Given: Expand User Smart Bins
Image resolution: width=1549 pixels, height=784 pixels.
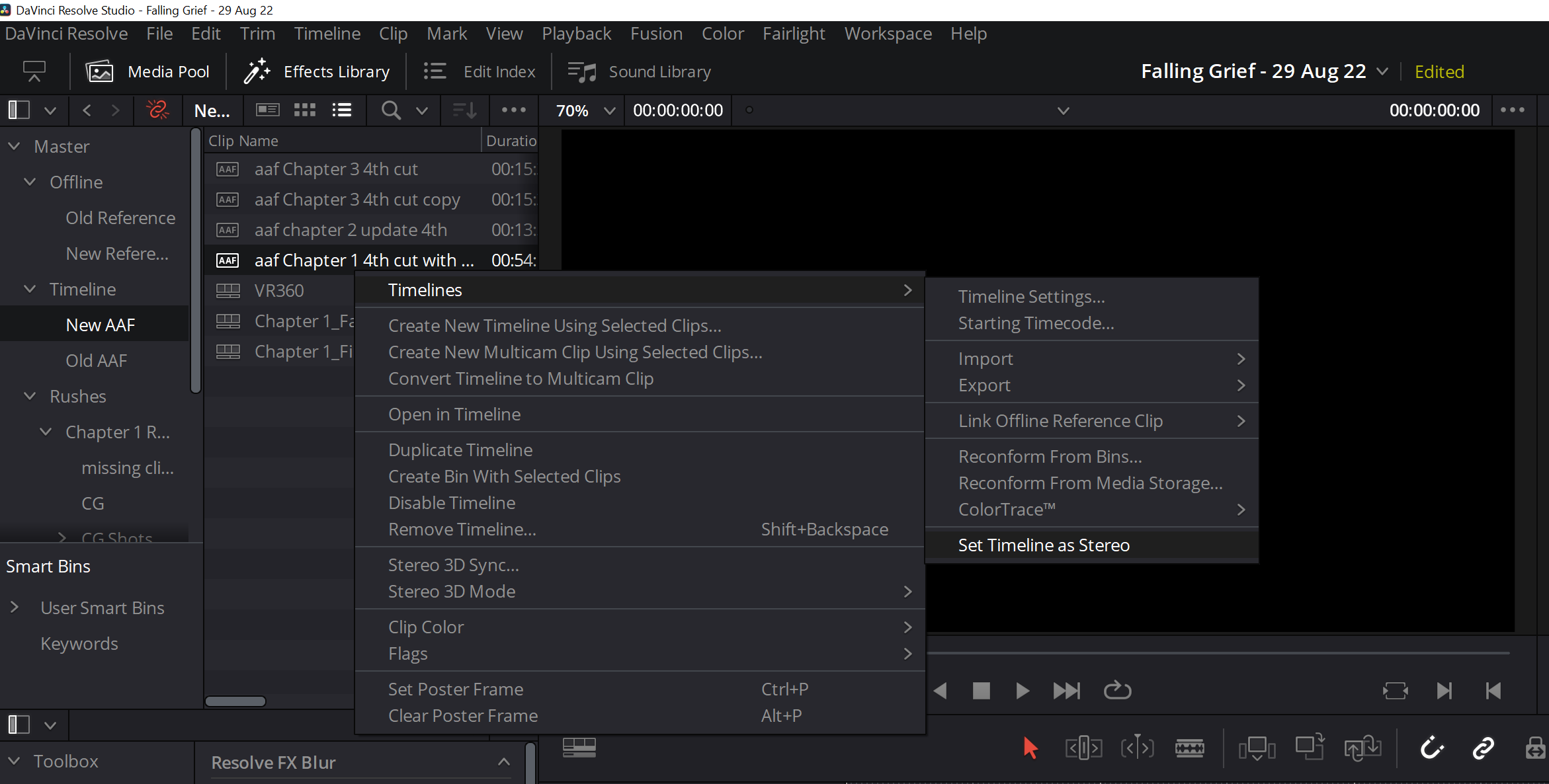Looking at the screenshot, I should point(14,607).
